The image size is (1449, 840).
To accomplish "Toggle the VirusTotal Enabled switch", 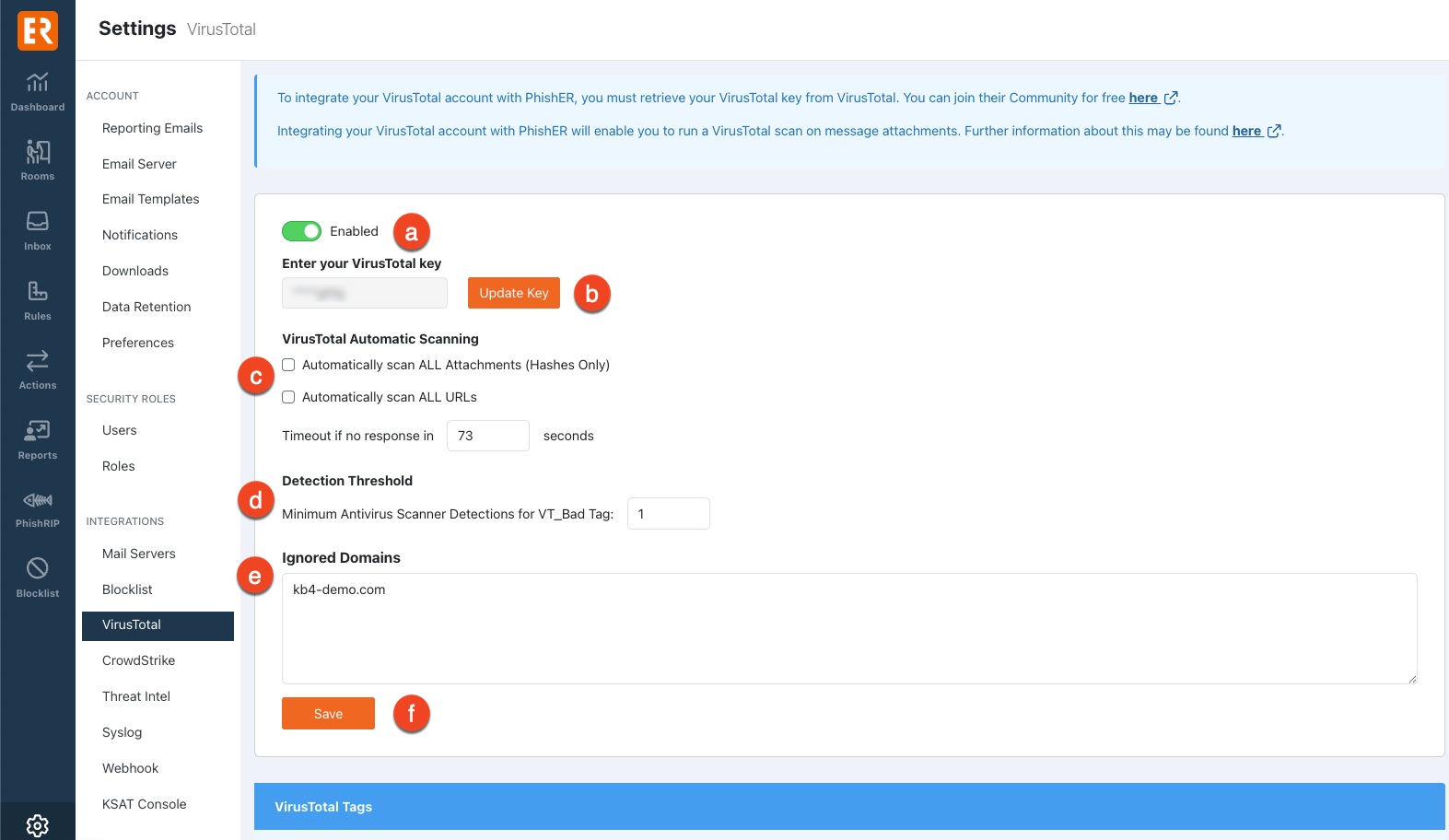I will tap(301, 231).
